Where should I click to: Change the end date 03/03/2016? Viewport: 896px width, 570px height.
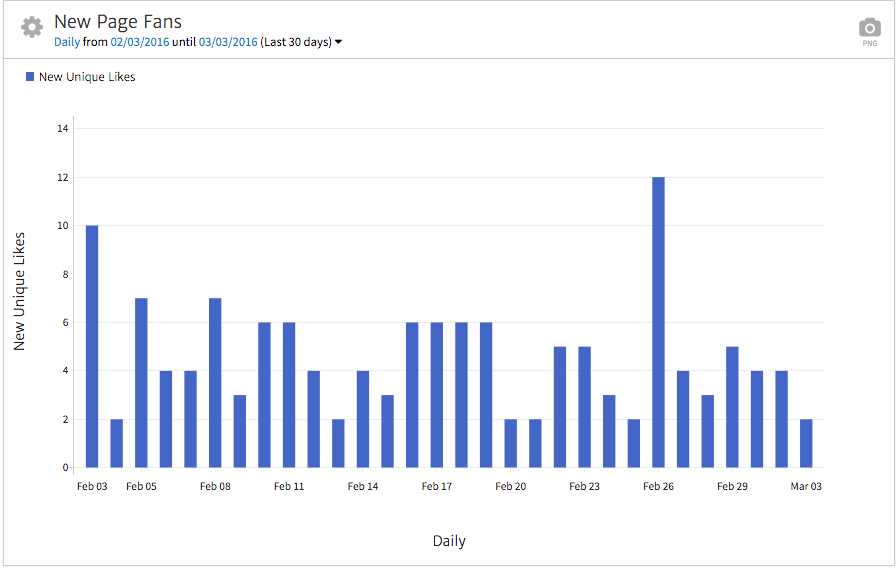pos(228,42)
